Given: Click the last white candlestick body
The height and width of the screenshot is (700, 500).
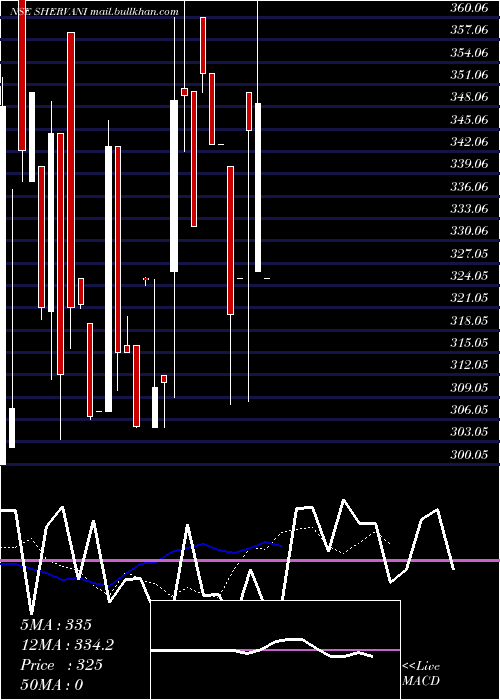Looking at the screenshot, I should [x=258, y=187].
